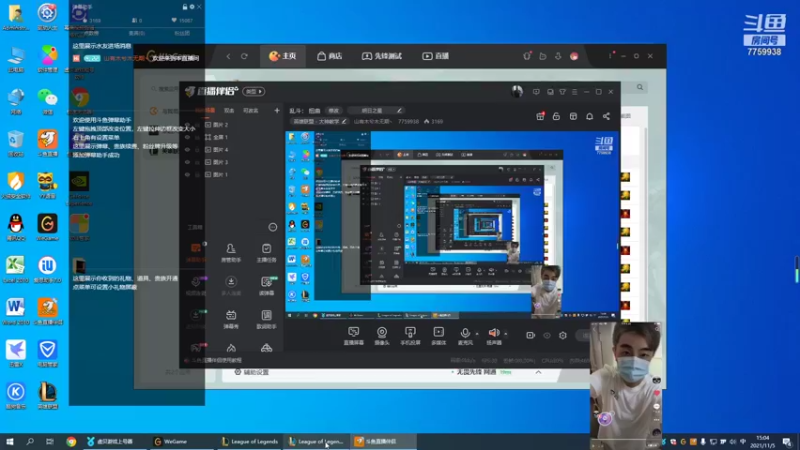
Task: Edit the 英雄联盟·大神教学 category field
Action: 319,121
